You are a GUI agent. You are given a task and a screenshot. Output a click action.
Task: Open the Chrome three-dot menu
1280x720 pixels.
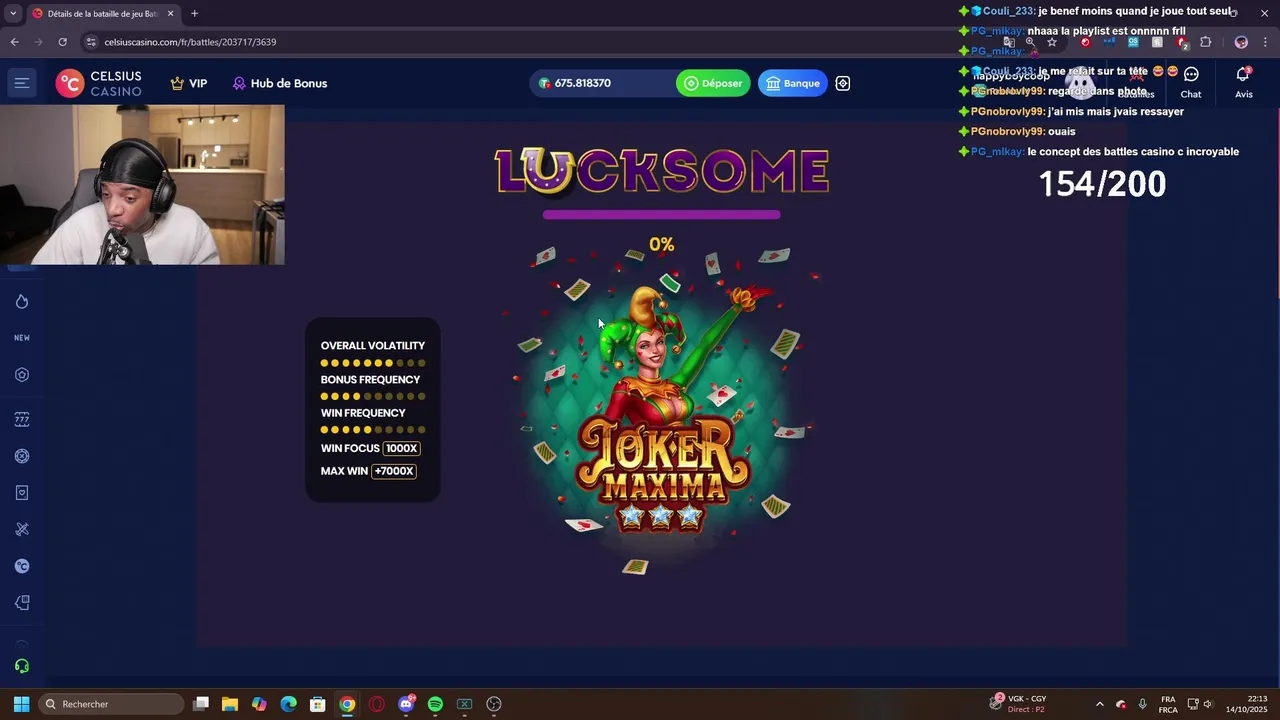pyautogui.click(x=1266, y=42)
